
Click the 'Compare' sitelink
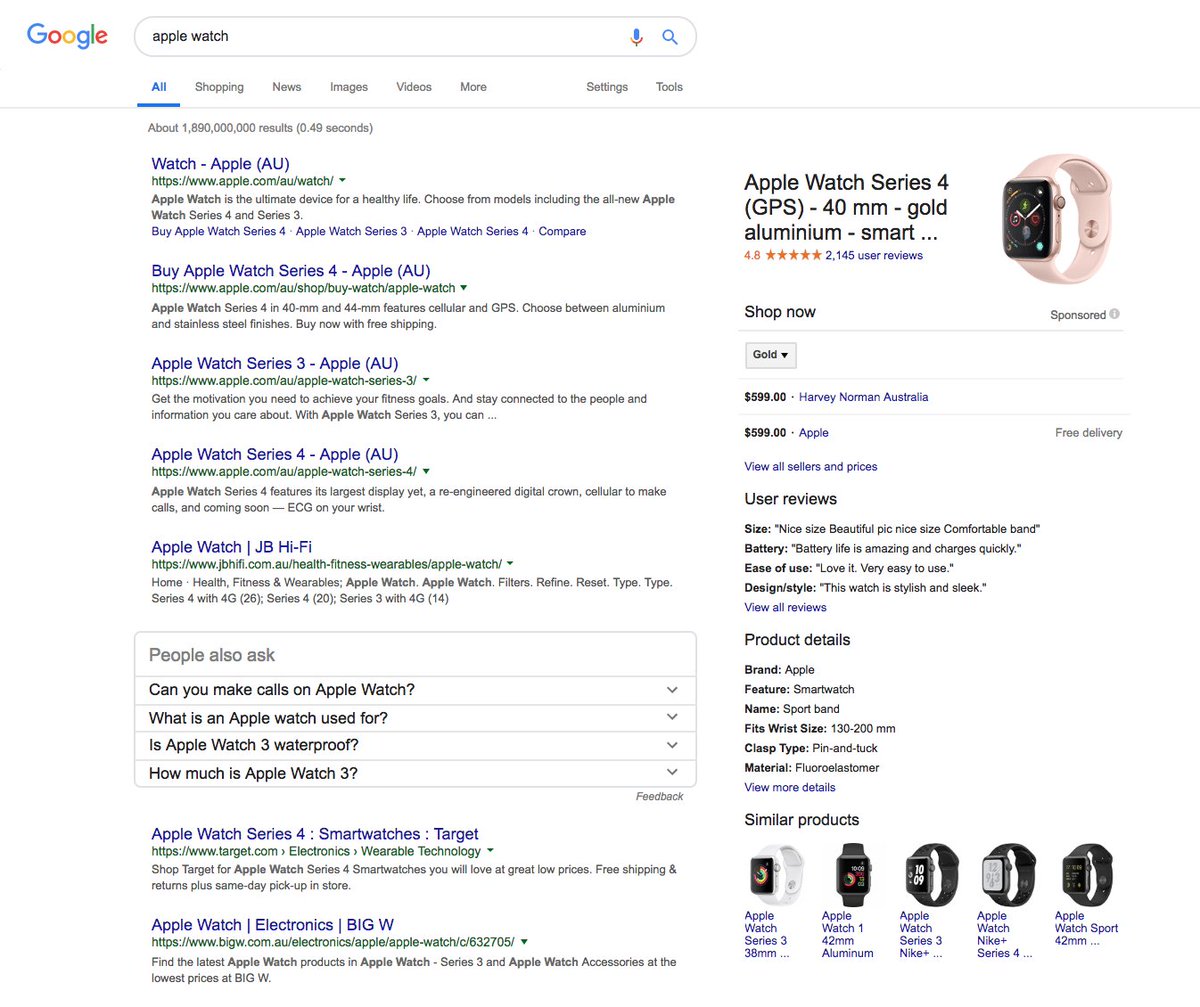(x=563, y=231)
